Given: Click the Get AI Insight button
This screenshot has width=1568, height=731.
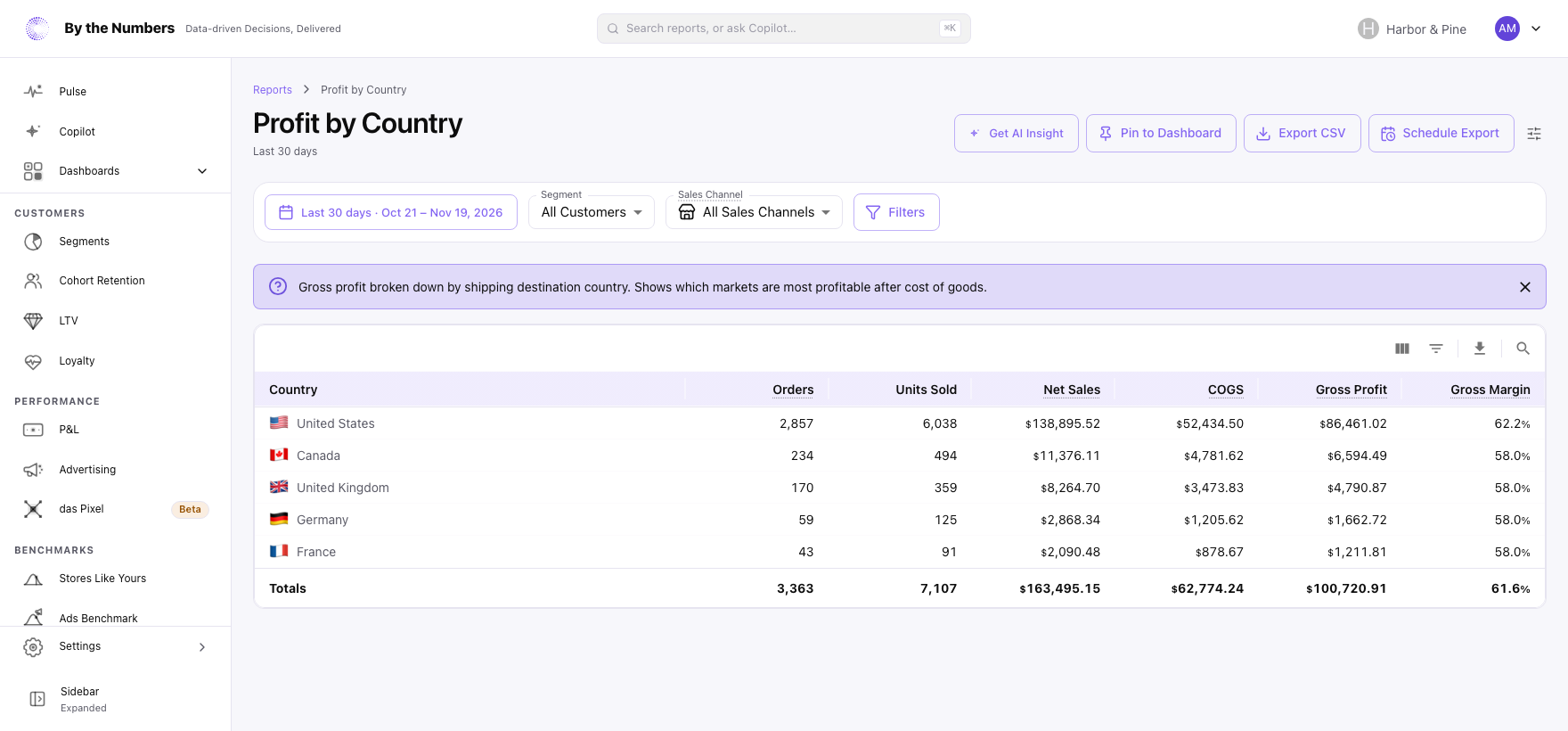Looking at the screenshot, I should (1017, 133).
